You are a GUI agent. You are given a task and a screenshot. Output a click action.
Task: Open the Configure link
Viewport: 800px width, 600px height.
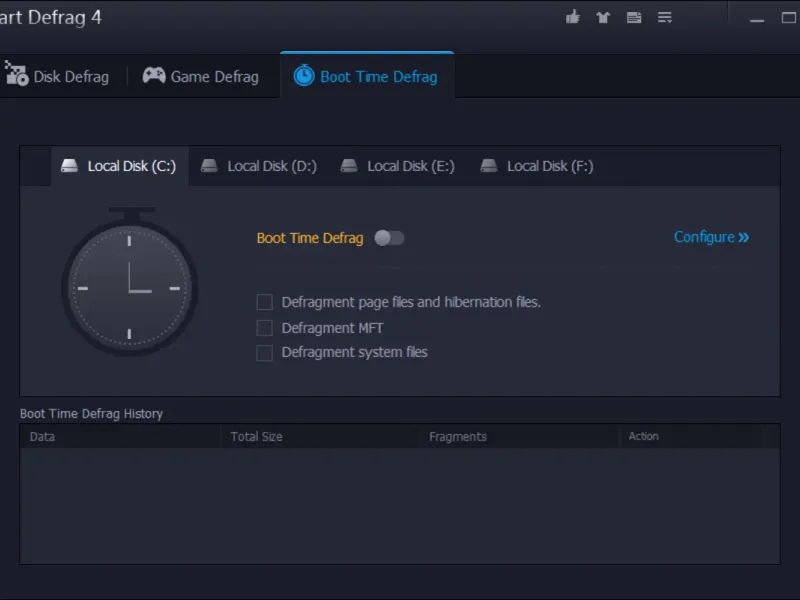pyautogui.click(x=711, y=237)
